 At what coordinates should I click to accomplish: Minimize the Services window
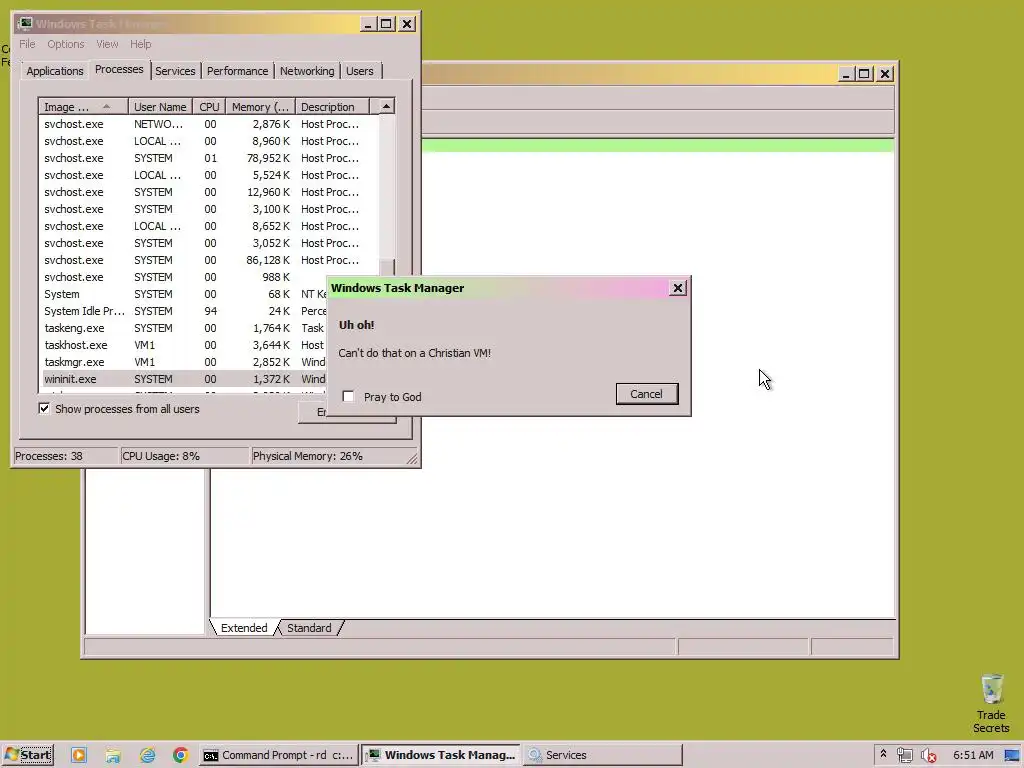click(x=846, y=74)
